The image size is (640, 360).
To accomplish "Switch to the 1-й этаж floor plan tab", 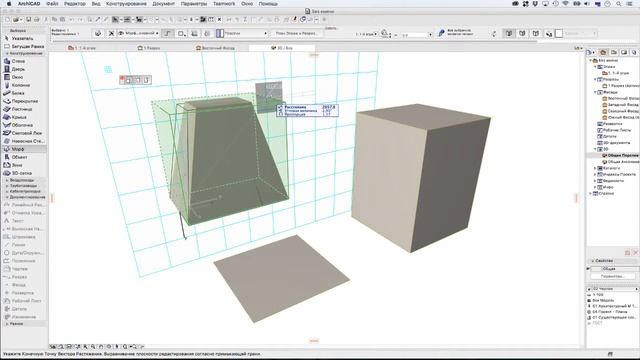I will click(83, 48).
